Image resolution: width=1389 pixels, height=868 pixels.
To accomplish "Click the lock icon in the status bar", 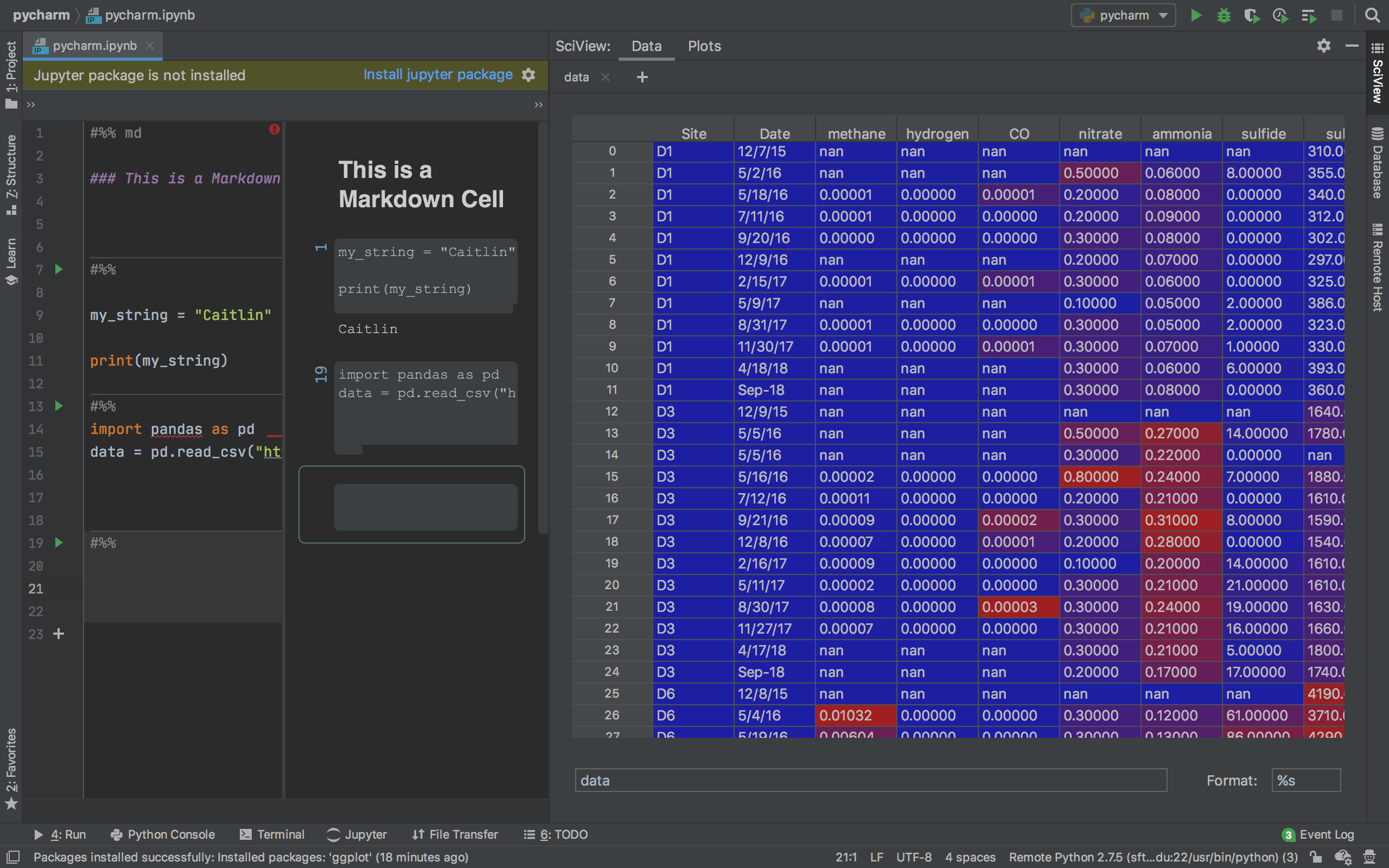I will 1316,857.
